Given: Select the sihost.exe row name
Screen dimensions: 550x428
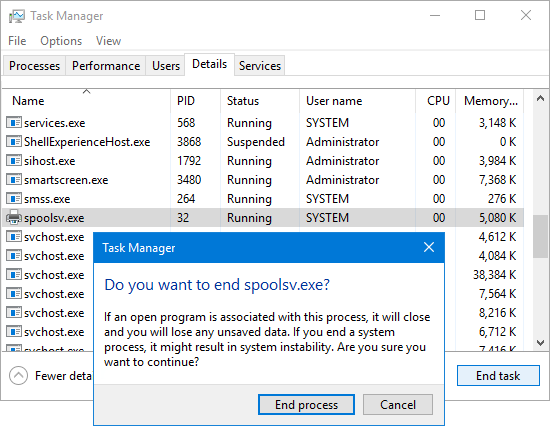Looking at the screenshot, I should 49,161.
